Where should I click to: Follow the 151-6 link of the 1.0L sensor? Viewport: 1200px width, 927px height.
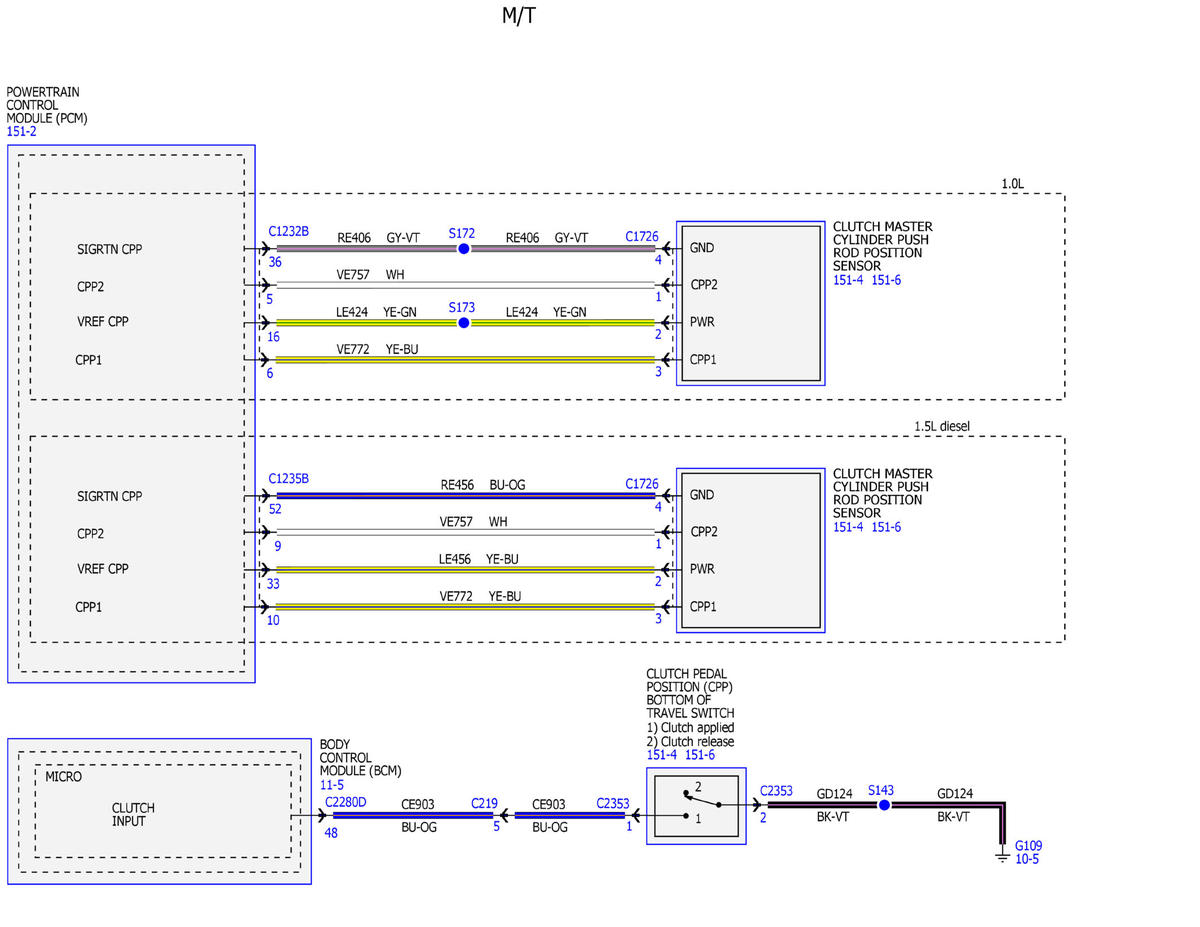pyautogui.click(x=886, y=280)
